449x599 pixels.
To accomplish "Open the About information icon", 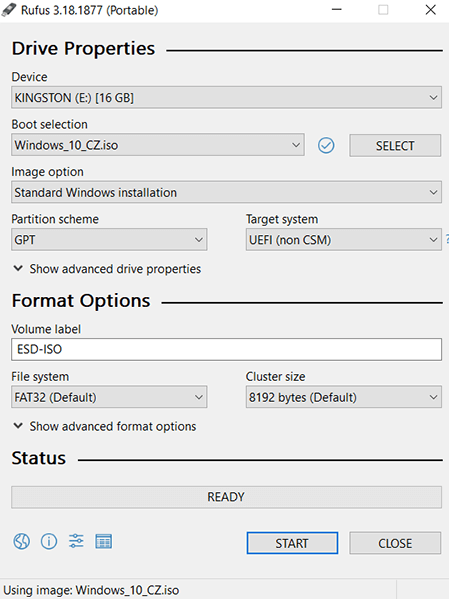I will 49,541.
